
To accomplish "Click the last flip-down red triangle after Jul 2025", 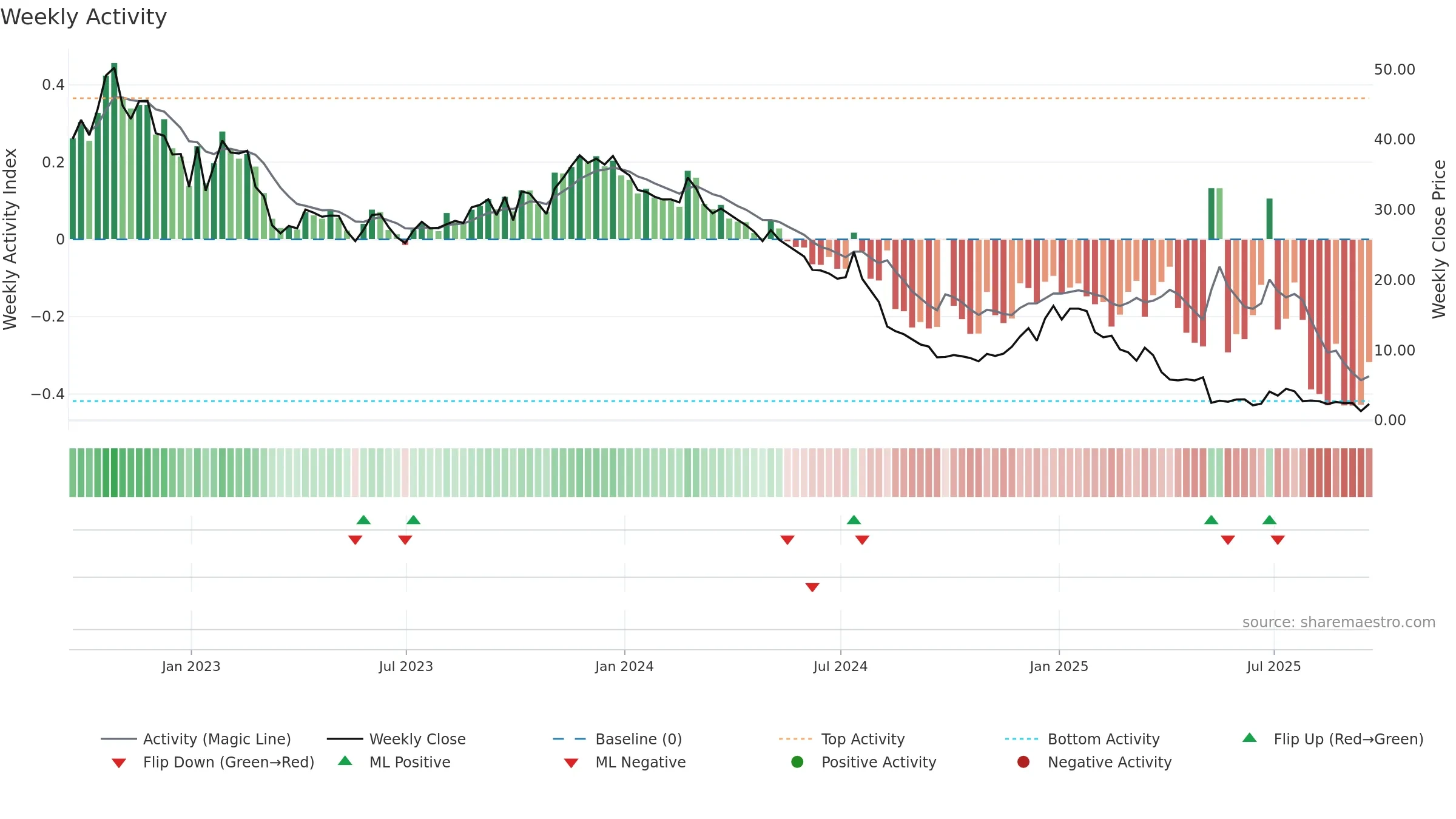I will [x=1278, y=540].
